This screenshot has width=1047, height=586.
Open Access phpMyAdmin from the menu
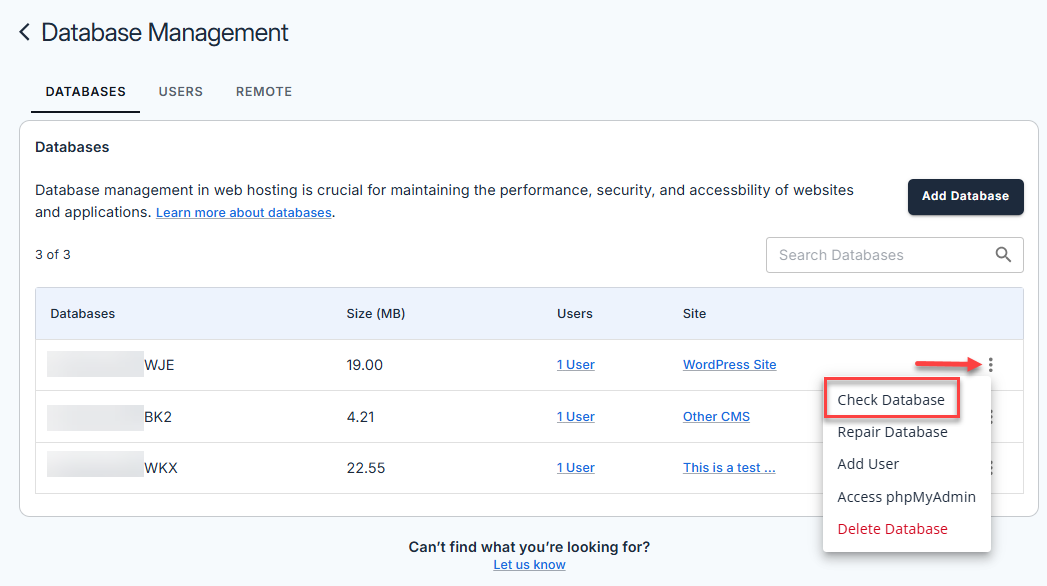pos(905,496)
